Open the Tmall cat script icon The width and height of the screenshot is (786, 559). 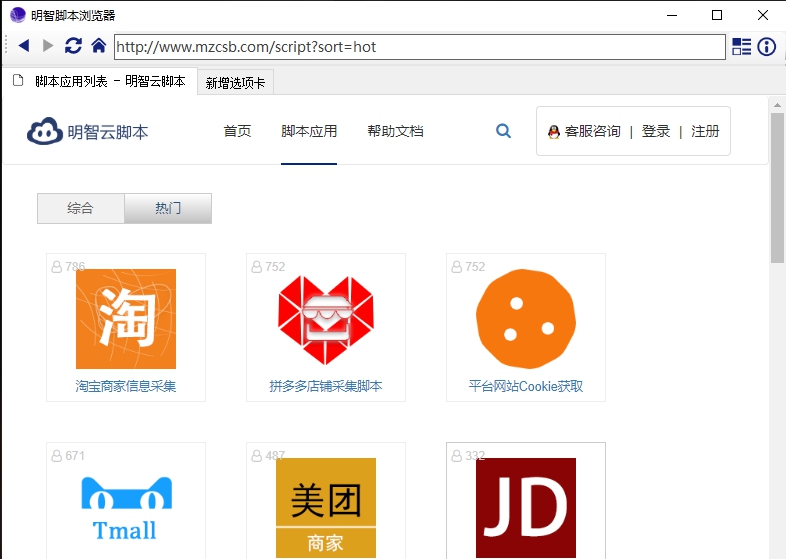tap(126, 508)
